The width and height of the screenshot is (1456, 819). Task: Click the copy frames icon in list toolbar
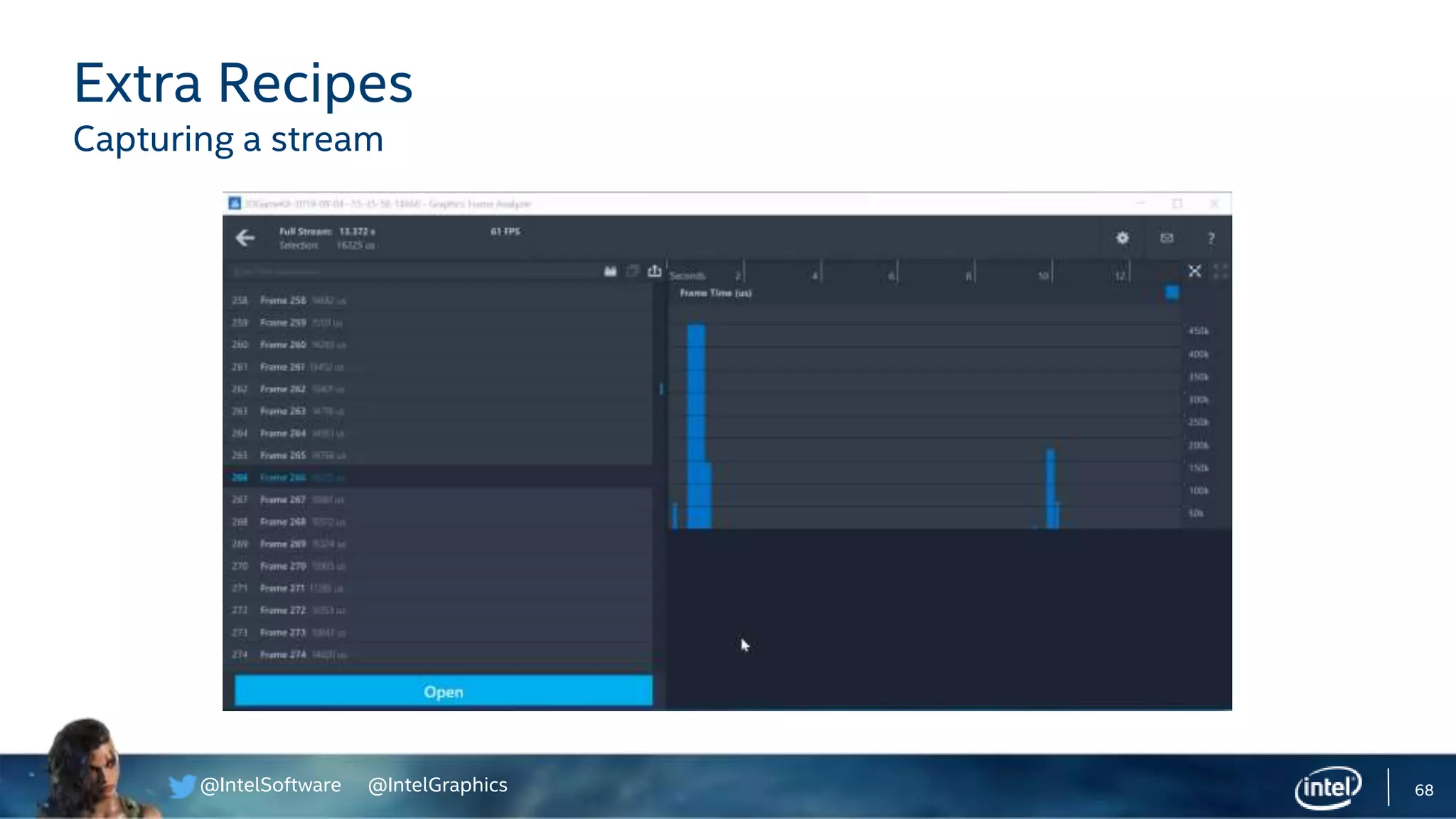(x=632, y=271)
